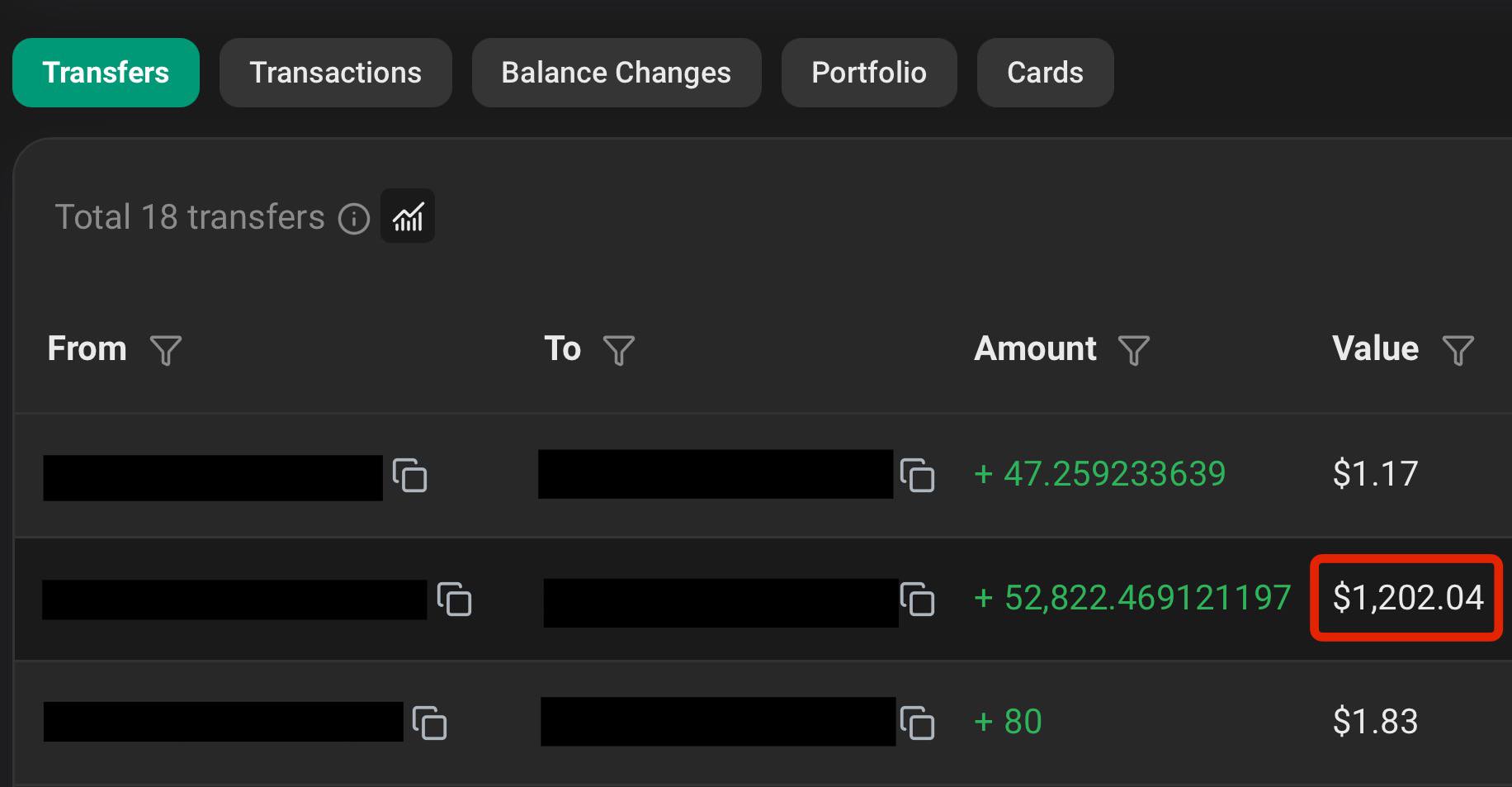Open the Amount column filter
This screenshot has height=787, width=1512.
tap(1133, 350)
